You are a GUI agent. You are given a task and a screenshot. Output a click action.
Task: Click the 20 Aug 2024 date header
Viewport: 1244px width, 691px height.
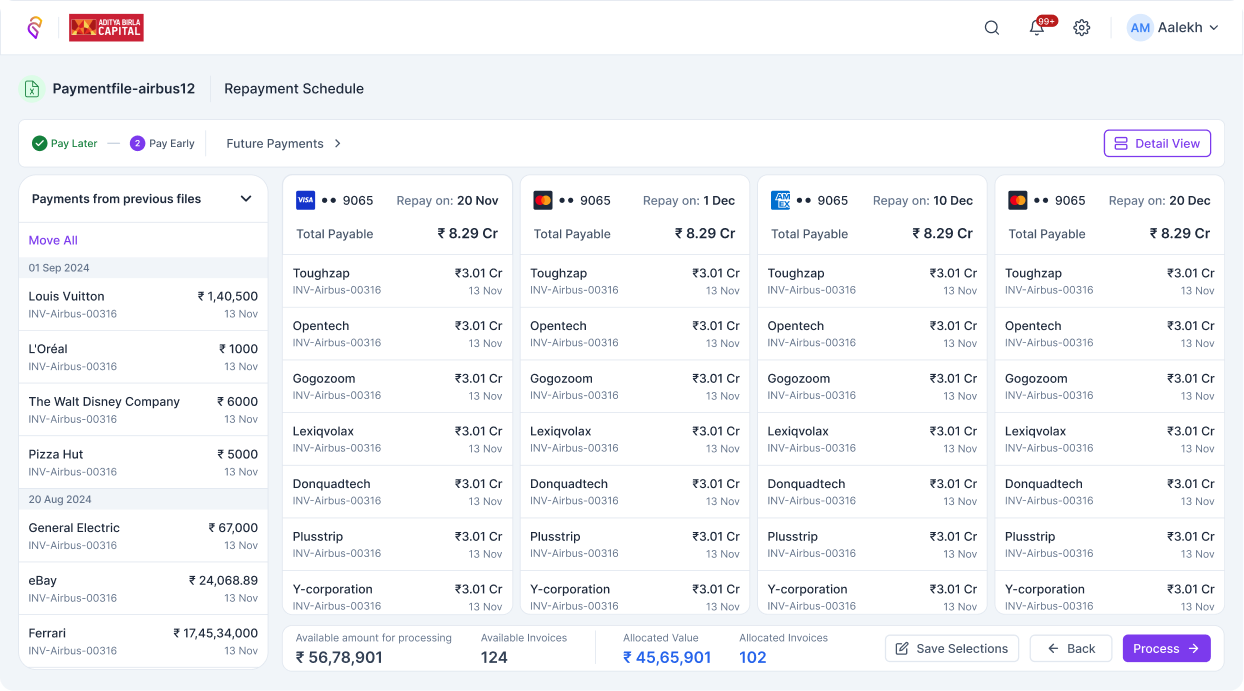[143, 499]
